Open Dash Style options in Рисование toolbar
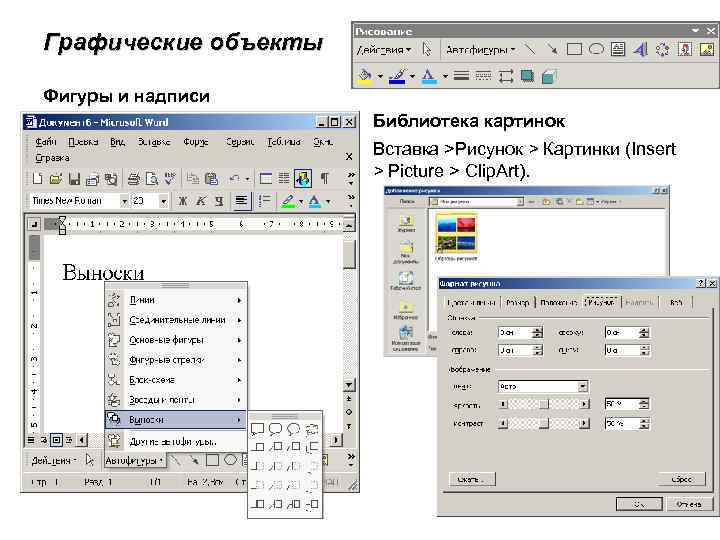 pos(483,76)
